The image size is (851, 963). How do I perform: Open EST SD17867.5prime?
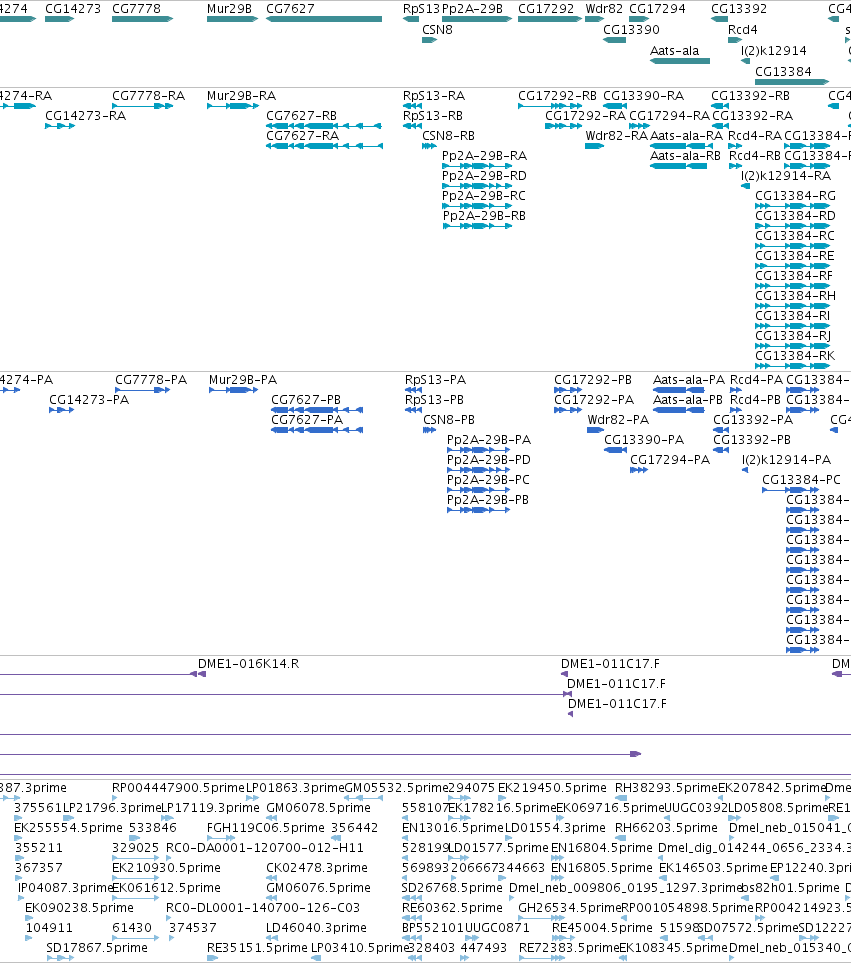click(x=97, y=948)
